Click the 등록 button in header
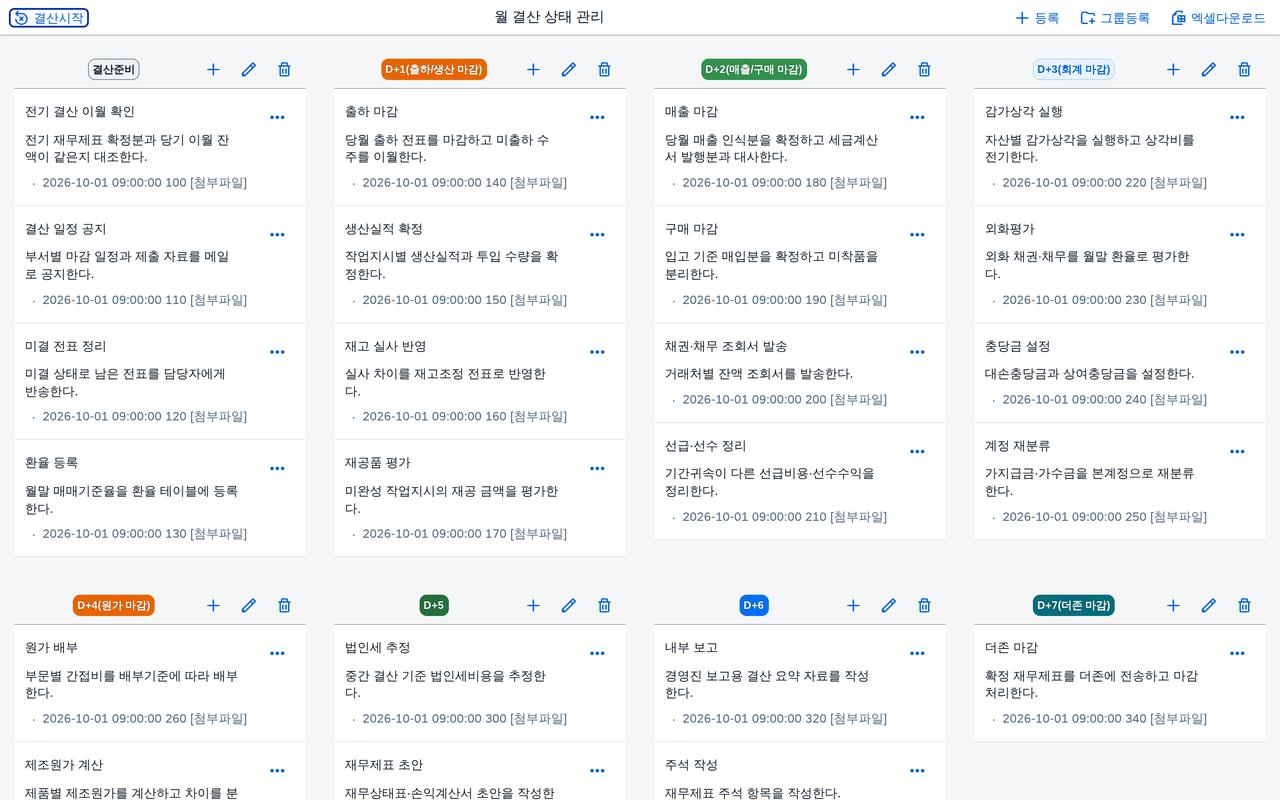1280x800 pixels. (x=1037, y=18)
